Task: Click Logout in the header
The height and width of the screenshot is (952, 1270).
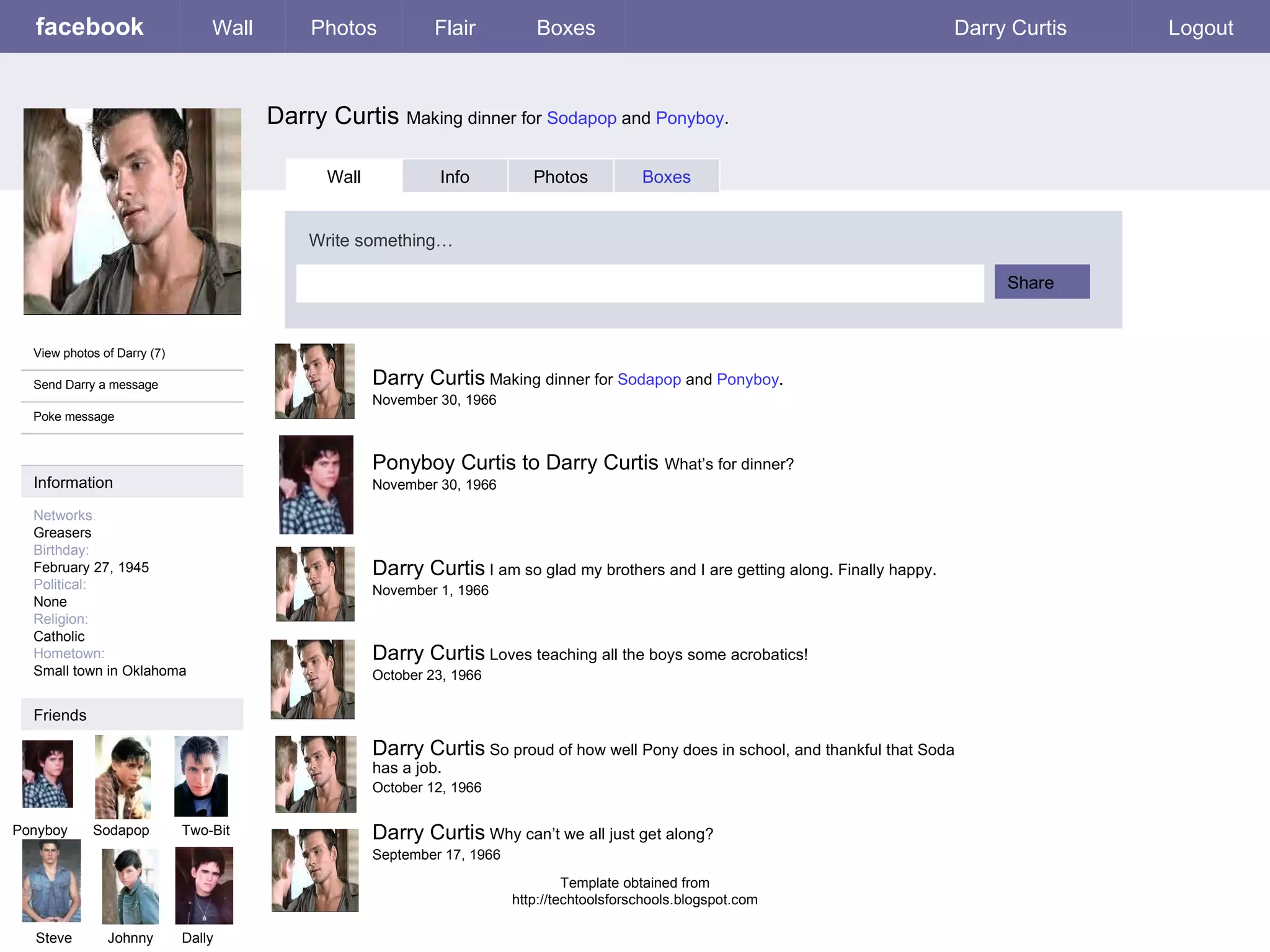Action: [1201, 28]
